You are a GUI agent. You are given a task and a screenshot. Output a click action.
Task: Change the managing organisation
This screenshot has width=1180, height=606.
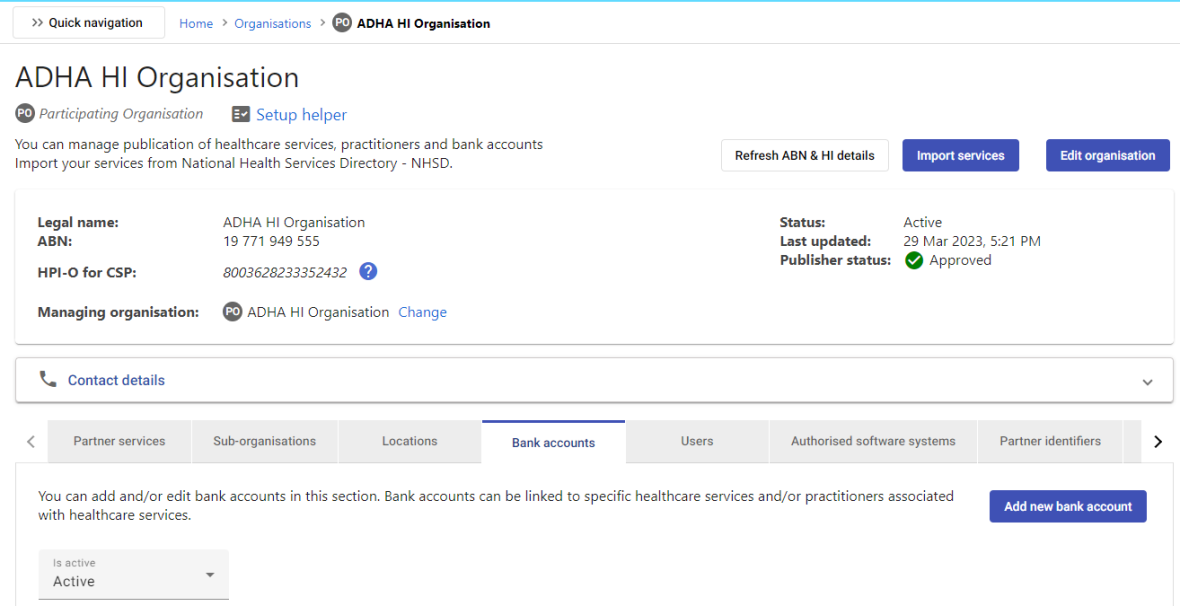(x=422, y=312)
